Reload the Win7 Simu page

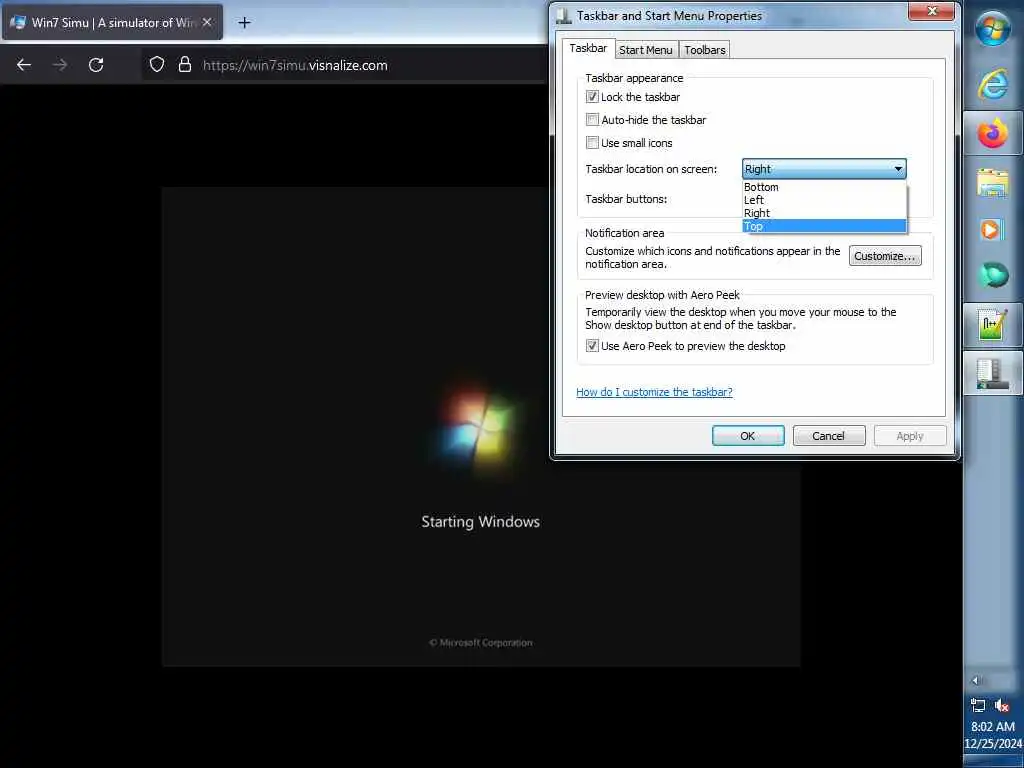(96, 65)
